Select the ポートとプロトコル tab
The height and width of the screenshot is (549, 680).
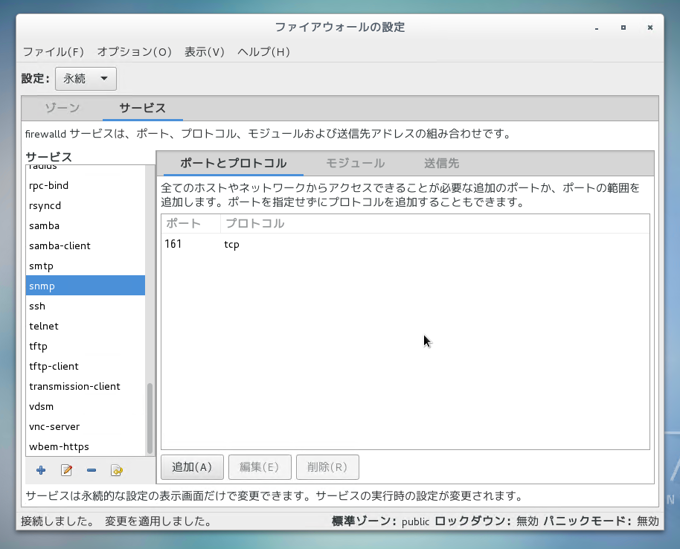[x=233, y=163]
